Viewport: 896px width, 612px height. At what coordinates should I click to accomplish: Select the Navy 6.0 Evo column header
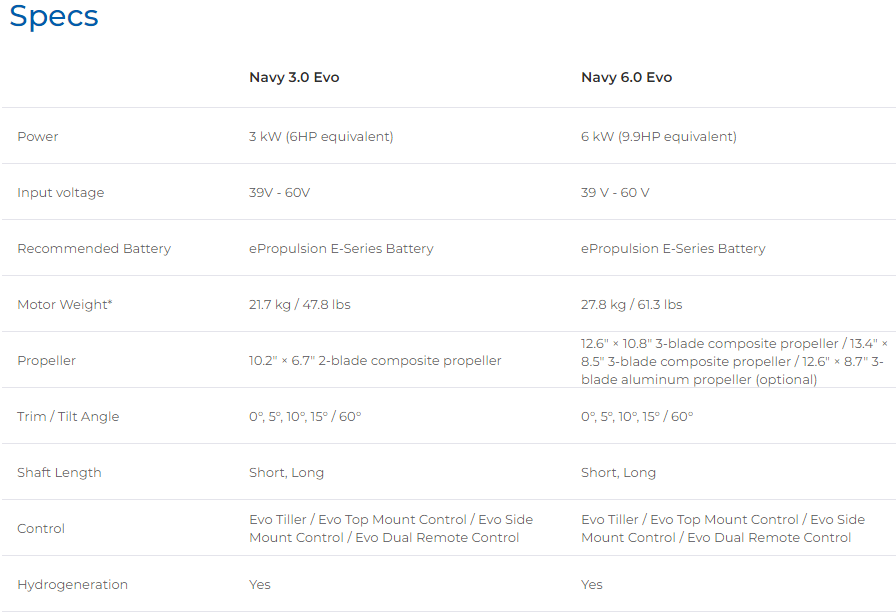click(626, 77)
